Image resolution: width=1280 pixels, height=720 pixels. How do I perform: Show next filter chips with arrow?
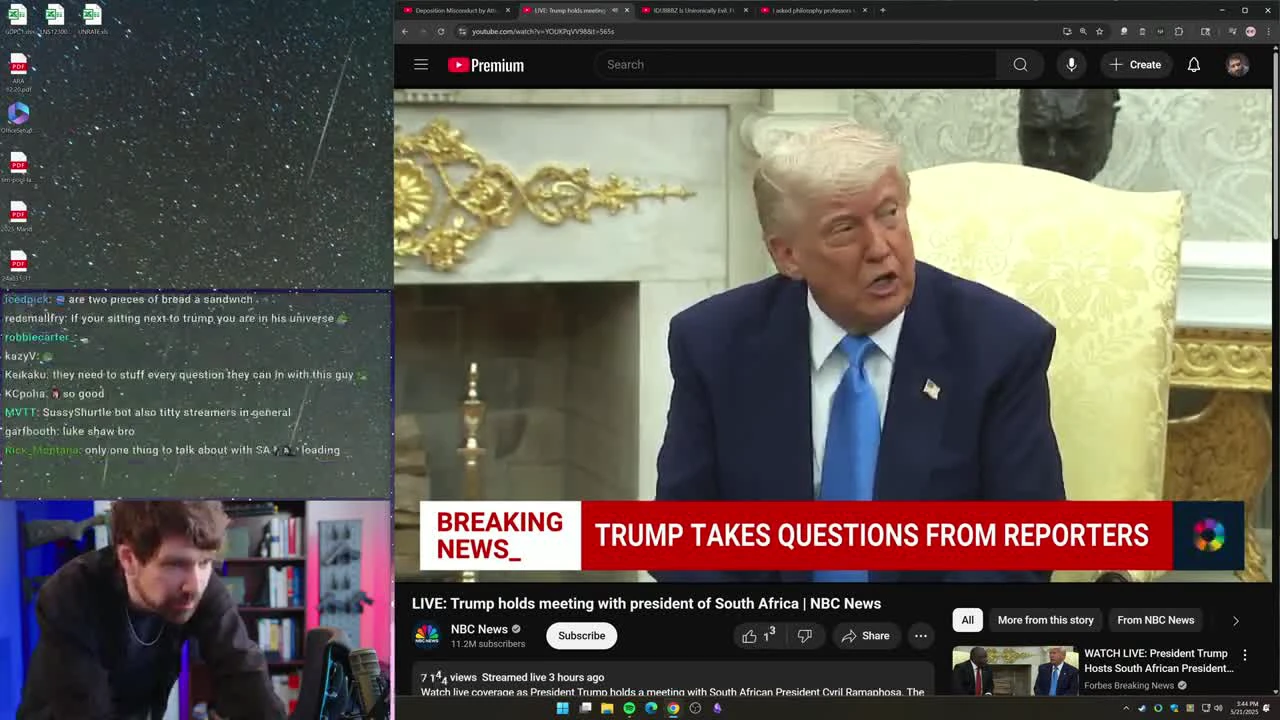point(1235,620)
